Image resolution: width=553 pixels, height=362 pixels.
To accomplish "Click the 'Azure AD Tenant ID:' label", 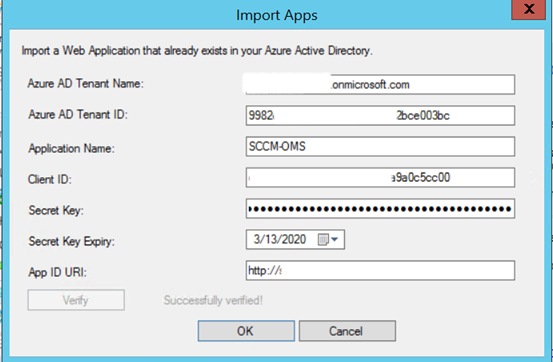I will [x=78, y=115].
